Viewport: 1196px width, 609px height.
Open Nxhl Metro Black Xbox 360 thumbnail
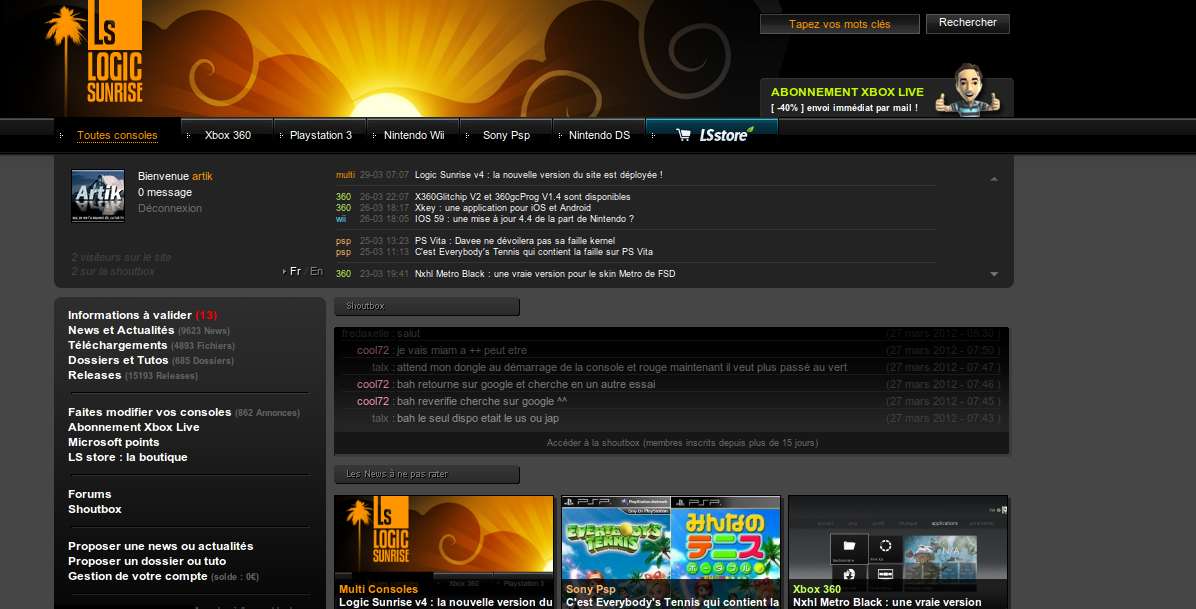pos(897,545)
